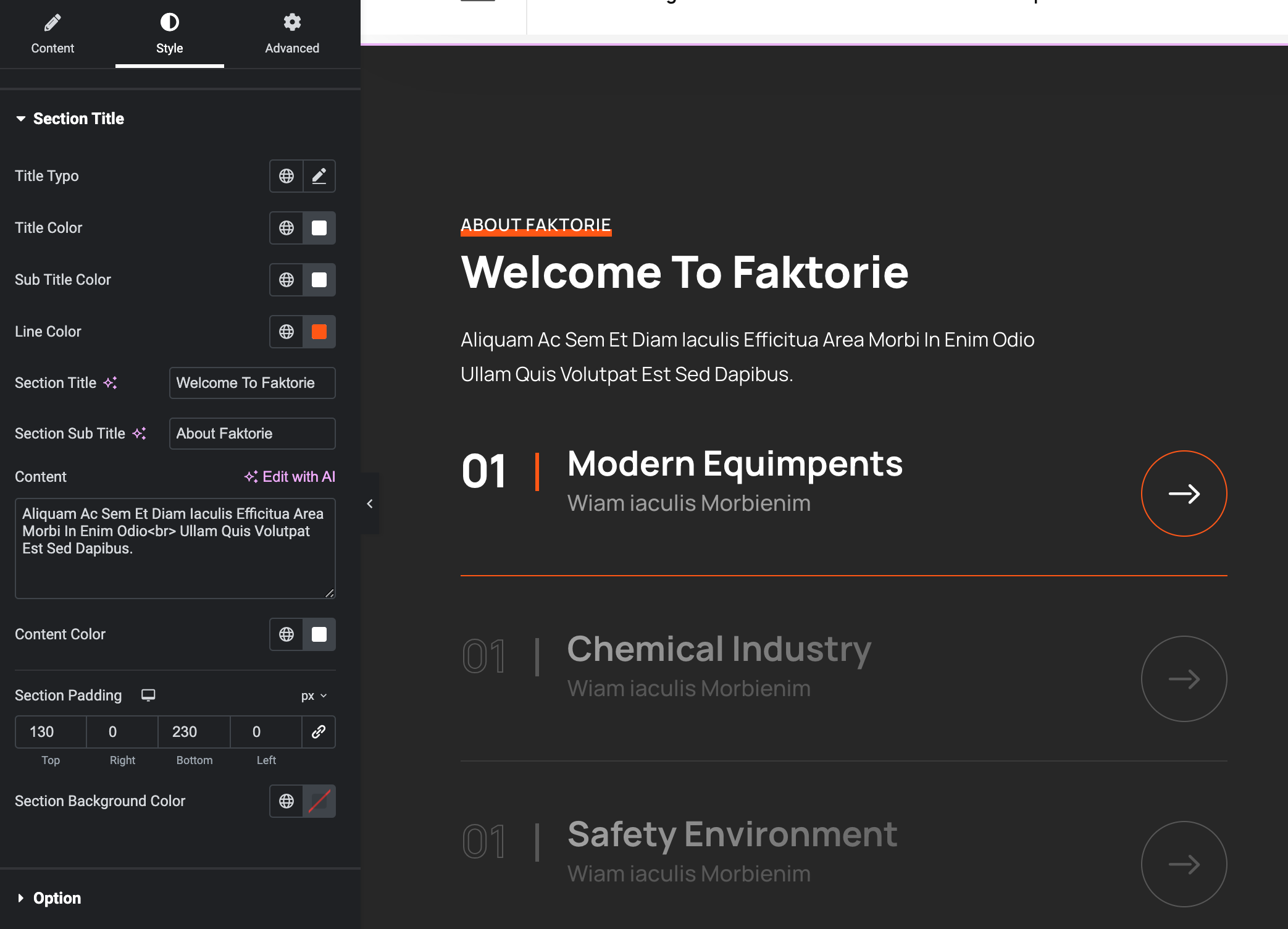1288x929 pixels.
Task: Open the orange Line Color swatch
Action: pos(319,332)
